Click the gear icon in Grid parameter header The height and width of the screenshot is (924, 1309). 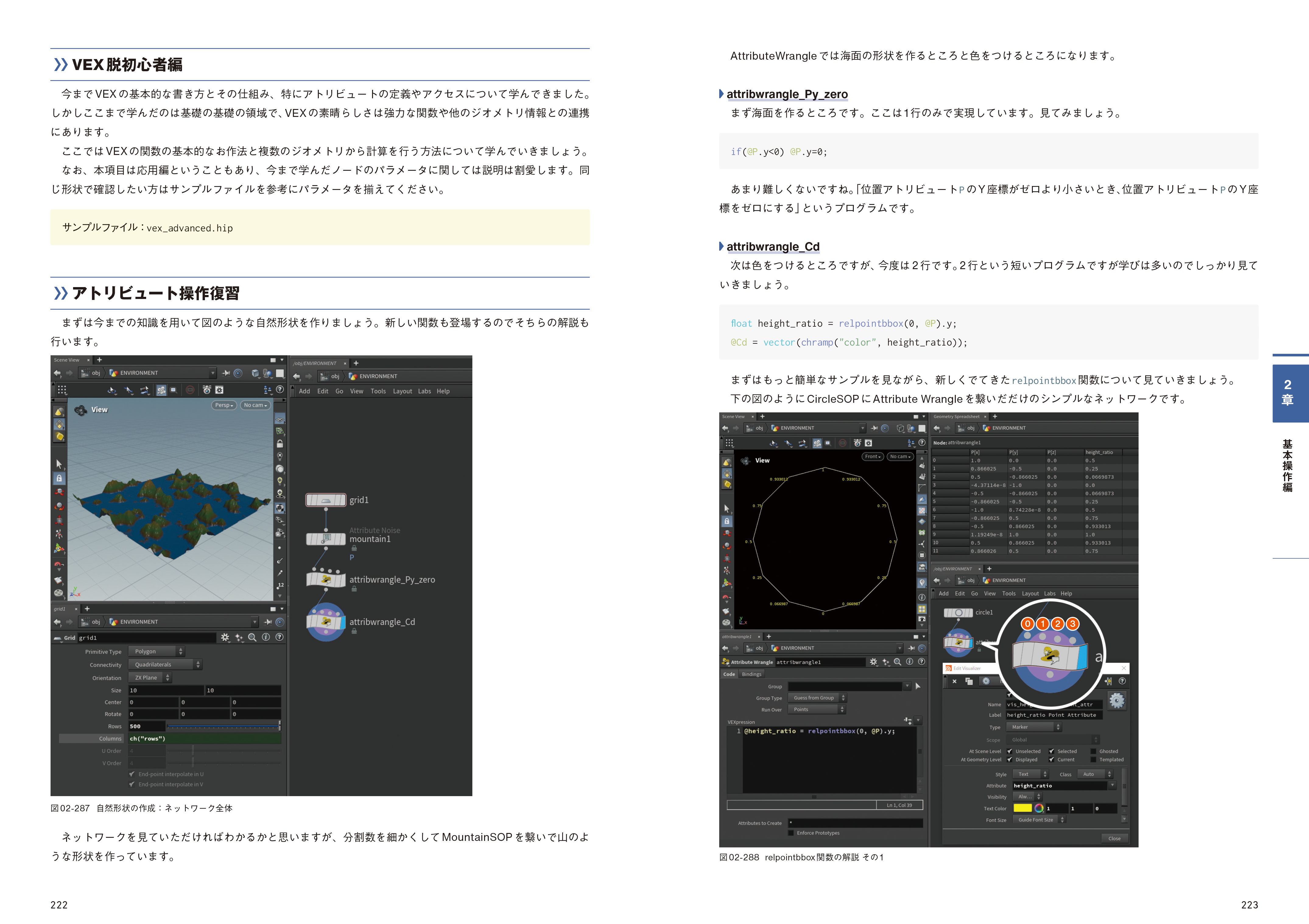click(x=225, y=637)
